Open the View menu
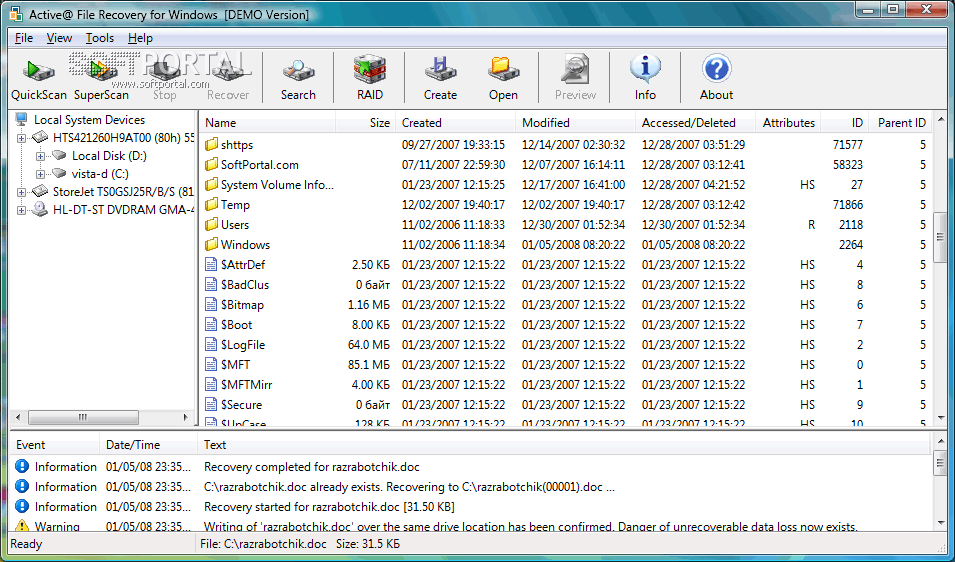This screenshot has height=562, width=955. click(x=59, y=38)
